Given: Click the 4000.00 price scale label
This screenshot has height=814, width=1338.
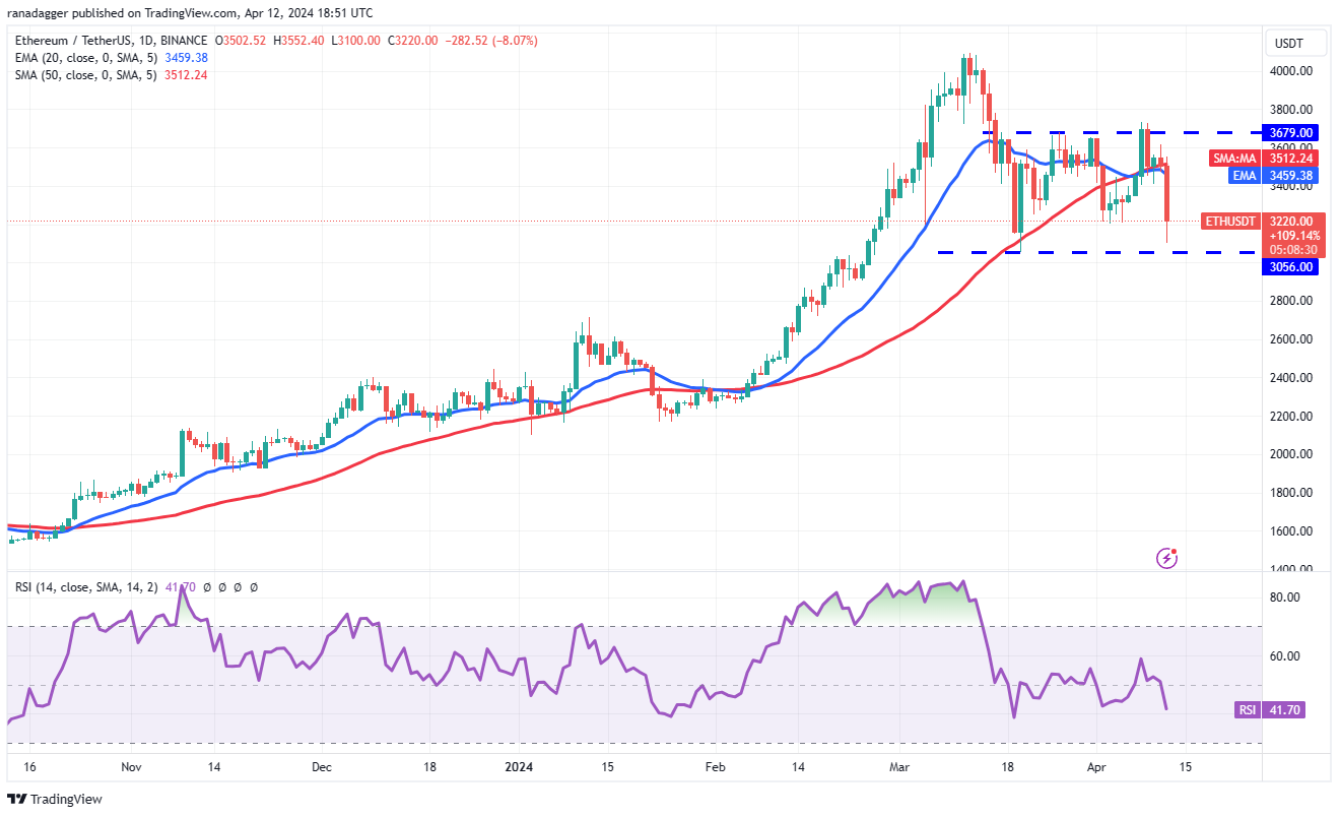Looking at the screenshot, I should click(x=1292, y=71).
